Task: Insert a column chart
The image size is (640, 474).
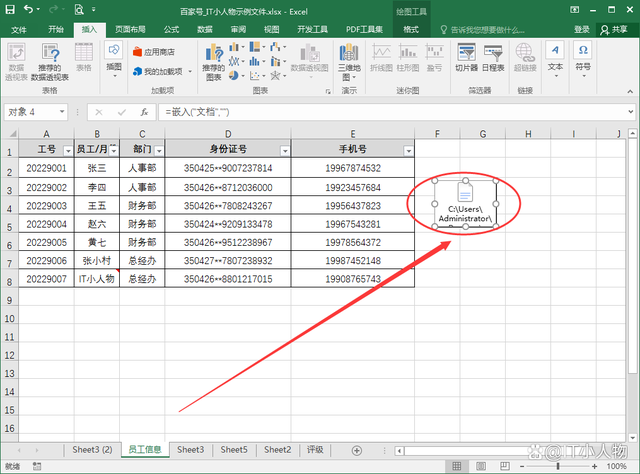Action: (236, 47)
